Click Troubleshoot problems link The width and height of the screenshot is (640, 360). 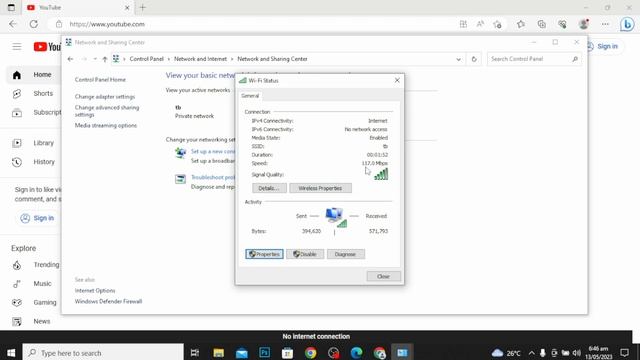[213, 177]
